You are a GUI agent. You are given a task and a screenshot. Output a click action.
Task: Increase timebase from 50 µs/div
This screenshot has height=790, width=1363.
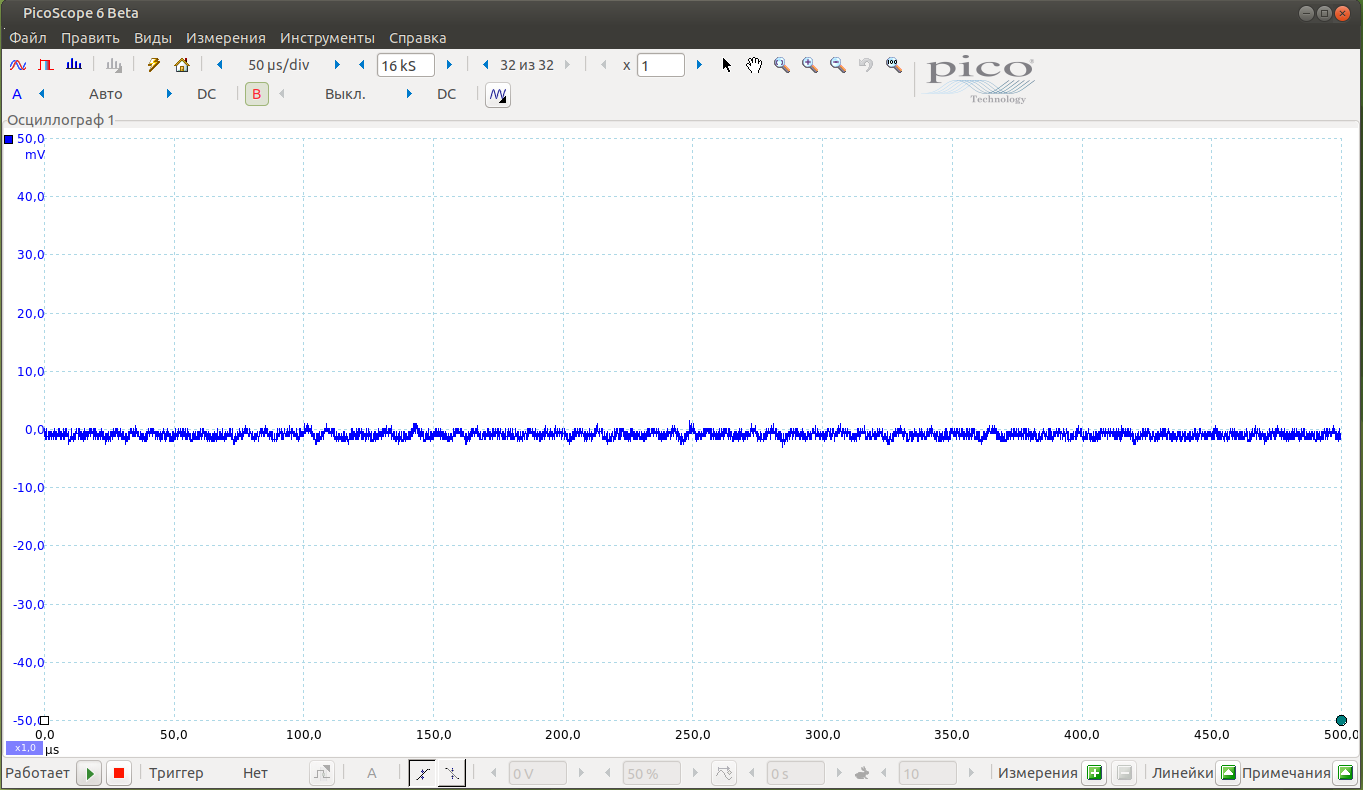point(337,65)
